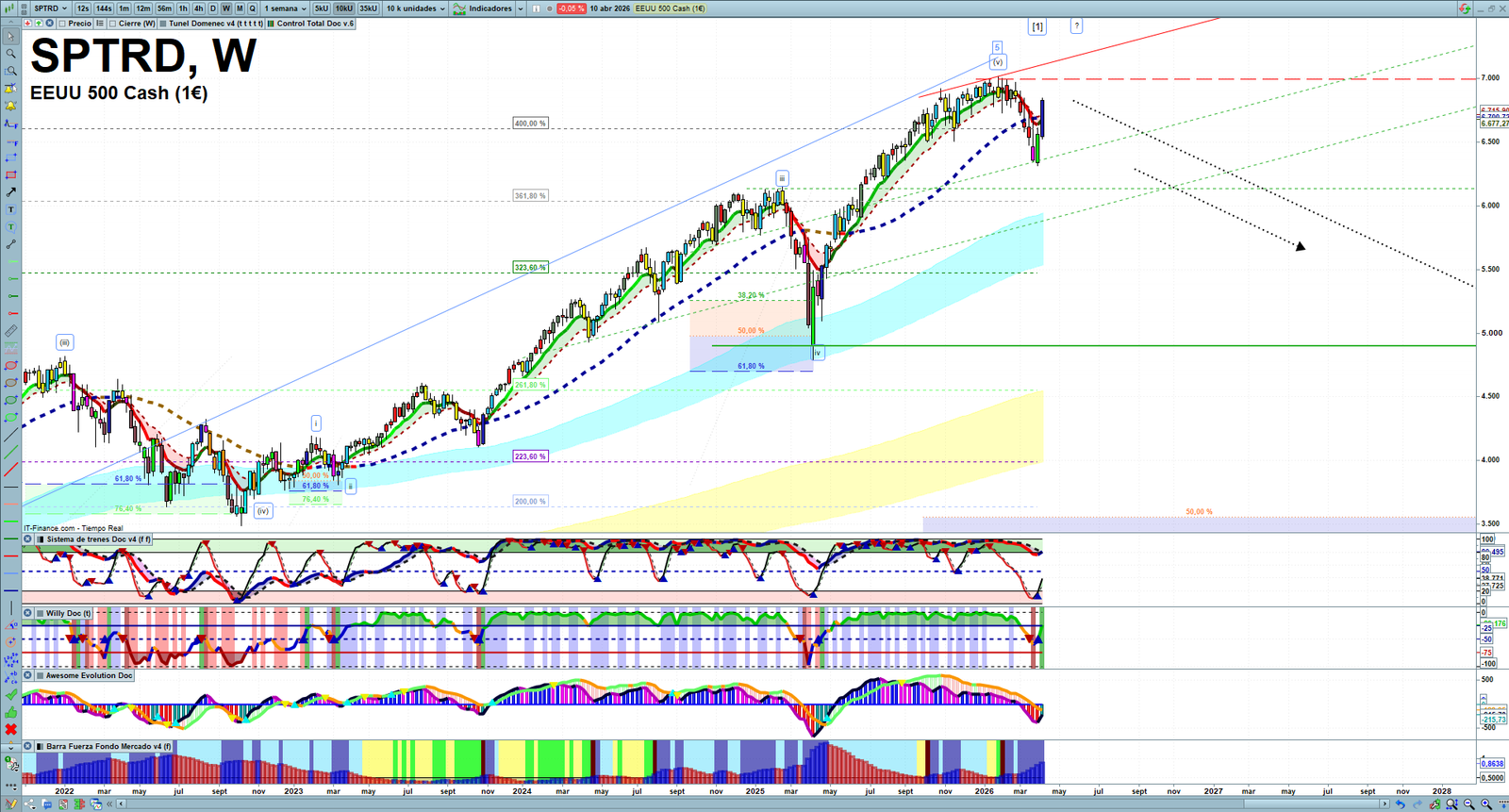This screenshot has height=812, width=1509.
Task: Collapse the price panel header chevron
Action: point(10,24)
